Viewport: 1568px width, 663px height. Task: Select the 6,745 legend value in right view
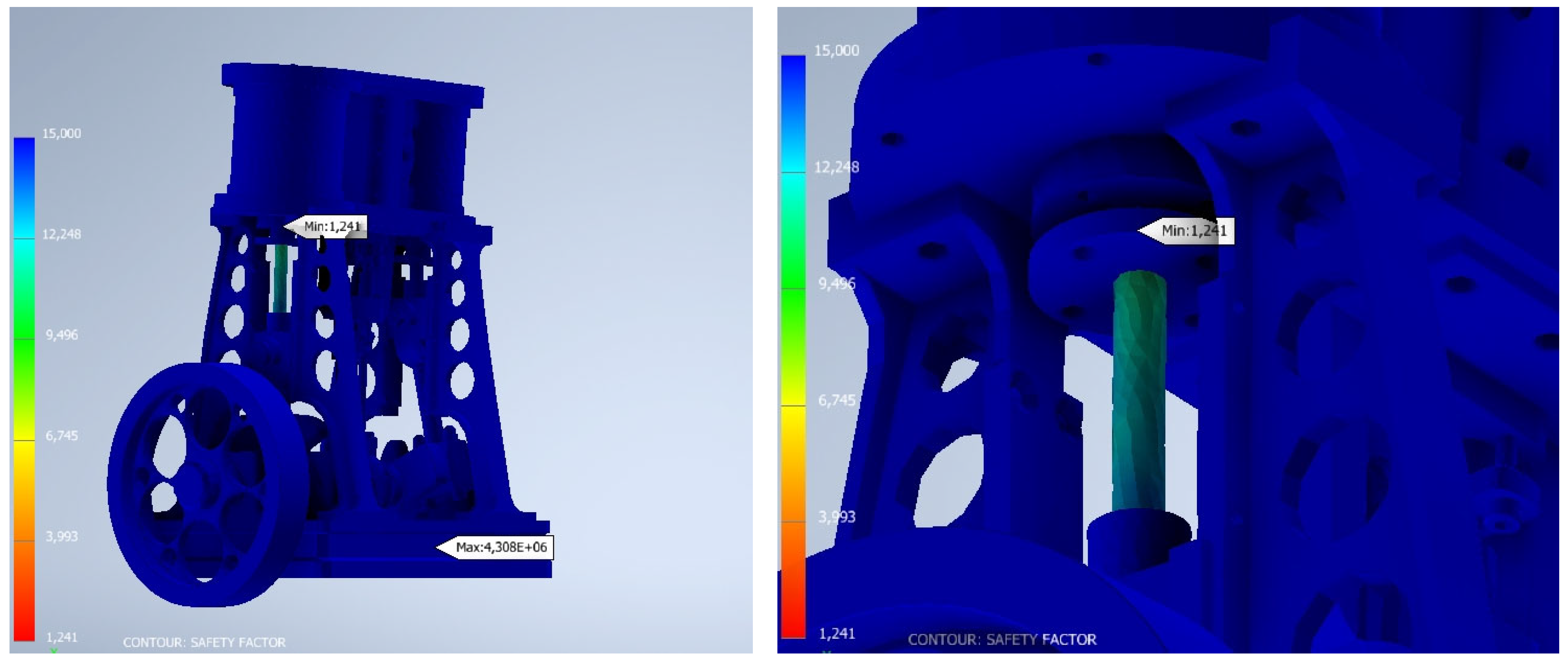coord(836,400)
